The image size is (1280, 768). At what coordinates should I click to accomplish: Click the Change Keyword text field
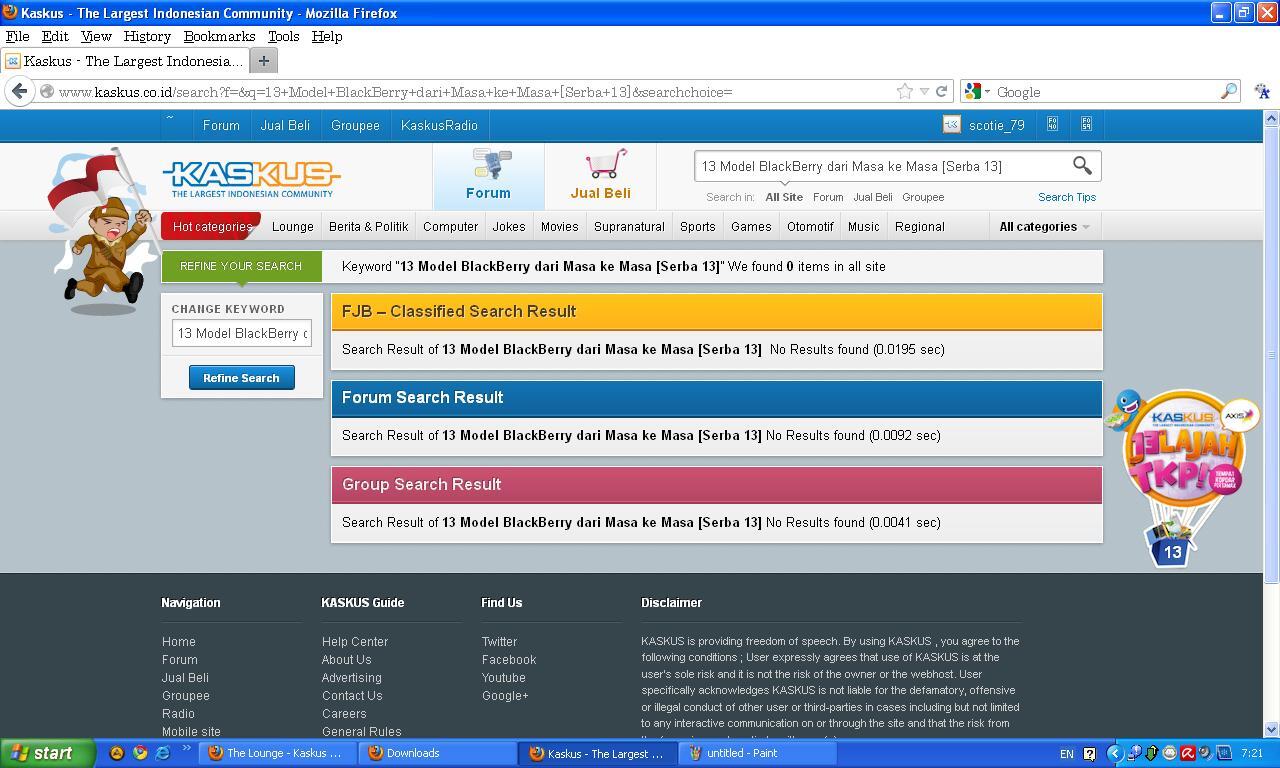(x=241, y=333)
